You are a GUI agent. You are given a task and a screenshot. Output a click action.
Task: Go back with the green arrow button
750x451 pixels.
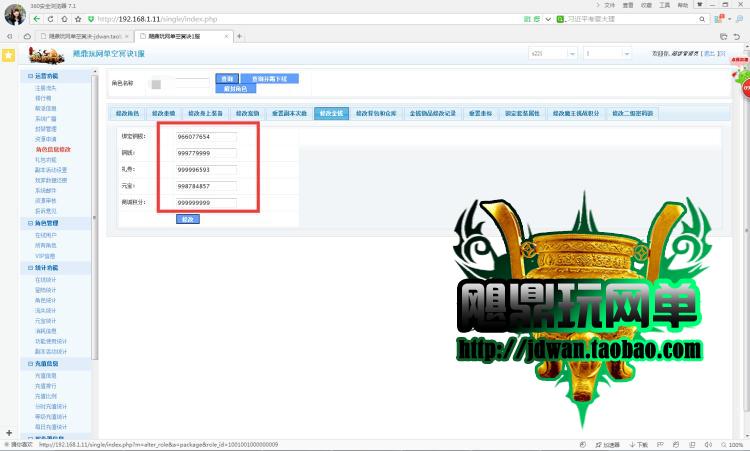pyautogui.click(x=36, y=19)
